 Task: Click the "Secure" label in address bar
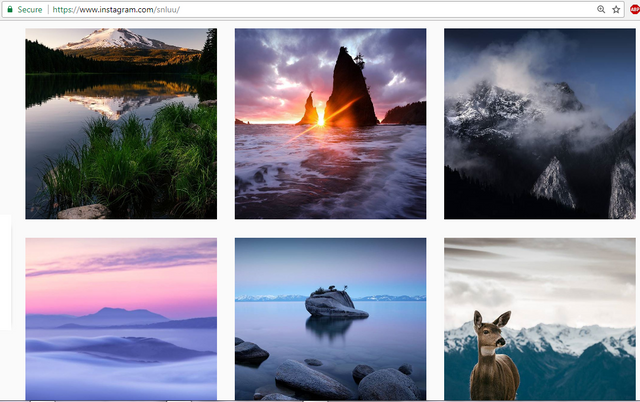point(30,9)
